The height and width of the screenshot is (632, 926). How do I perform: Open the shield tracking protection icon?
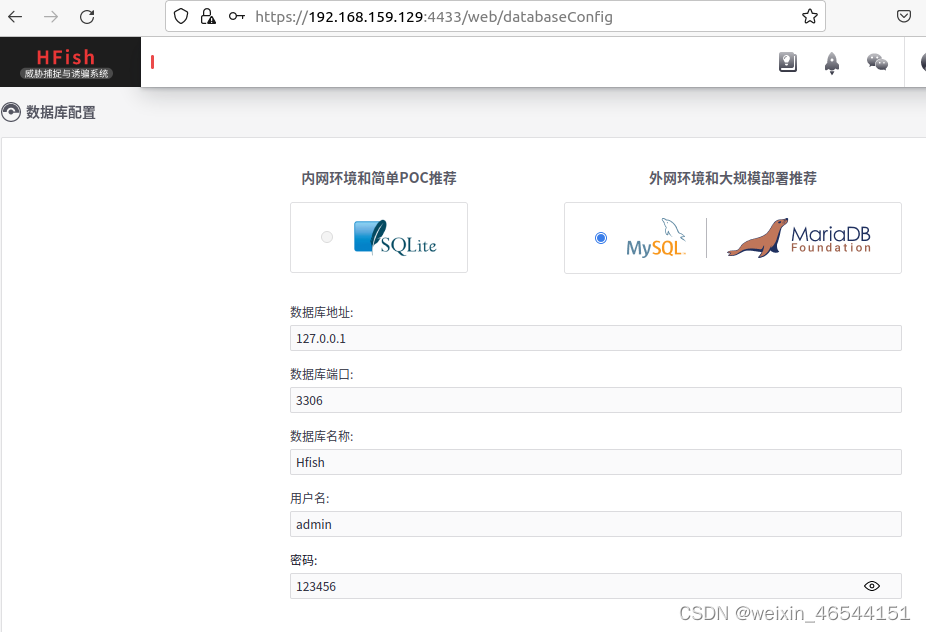(181, 17)
